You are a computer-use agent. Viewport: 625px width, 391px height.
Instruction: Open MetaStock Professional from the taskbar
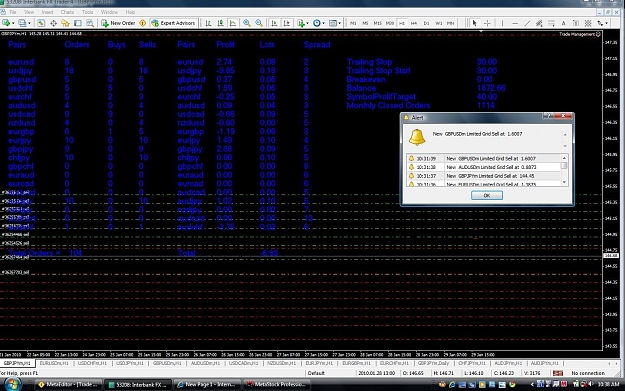pyautogui.click(x=276, y=385)
